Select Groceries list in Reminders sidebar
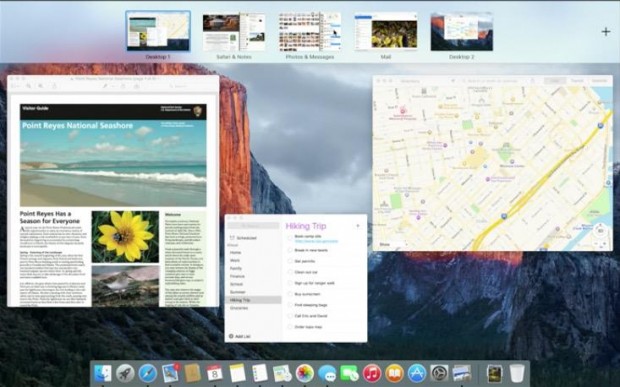This screenshot has height=387, width=620. pyautogui.click(x=253, y=308)
